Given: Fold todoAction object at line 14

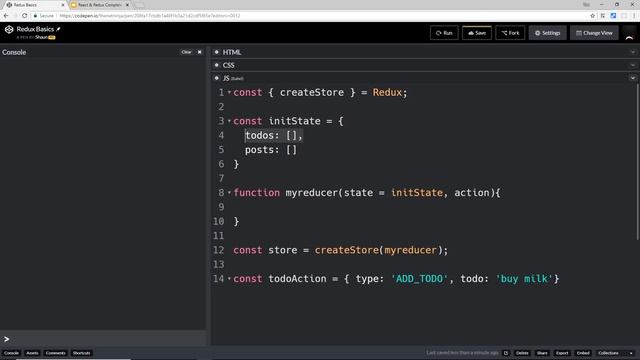Looking at the screenshot, I should tap(229, 279).
